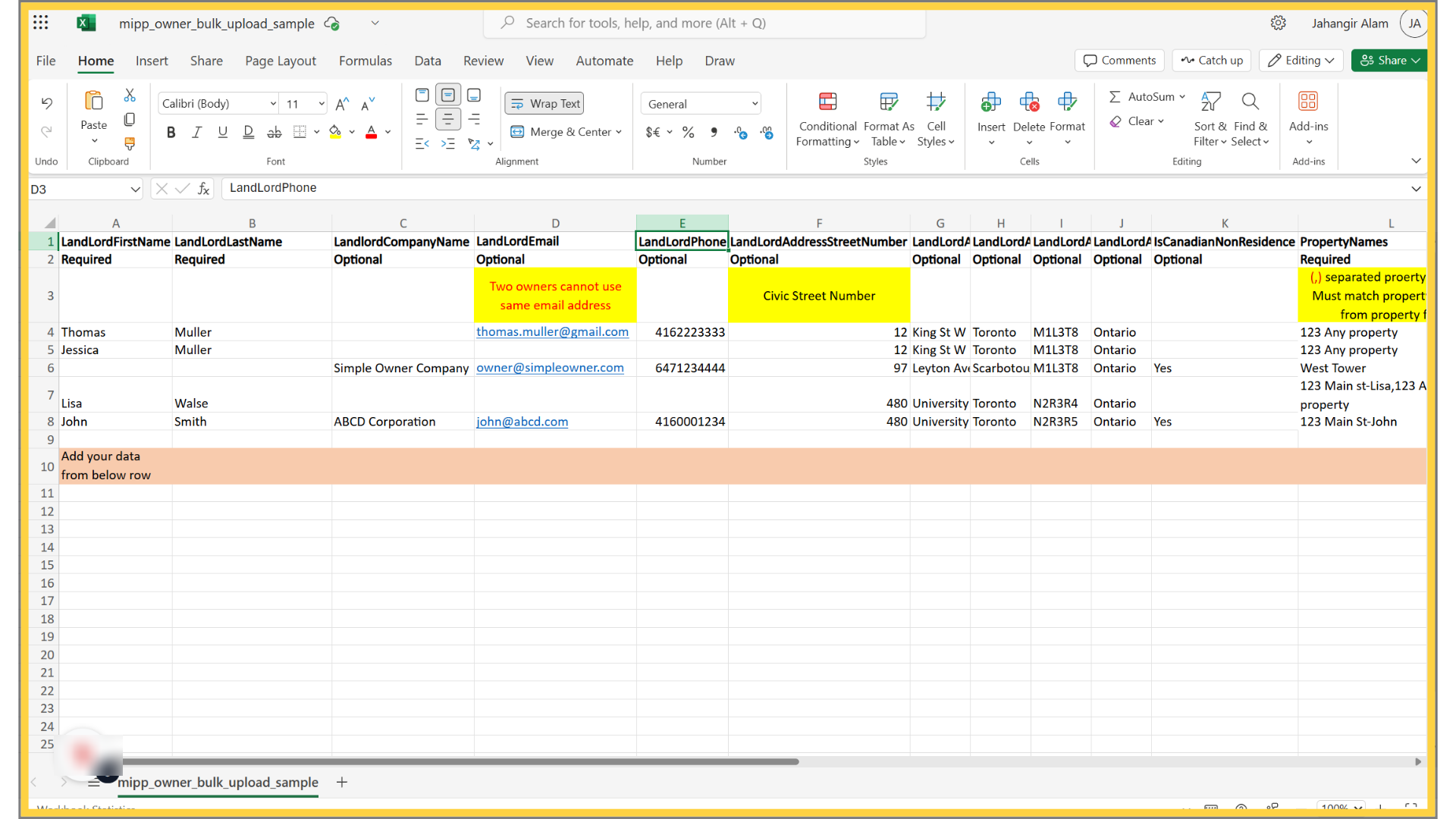Viewport: 1456px width, 819px height.
Task: Switch to the Insert tab
Action: coord(152,61)
